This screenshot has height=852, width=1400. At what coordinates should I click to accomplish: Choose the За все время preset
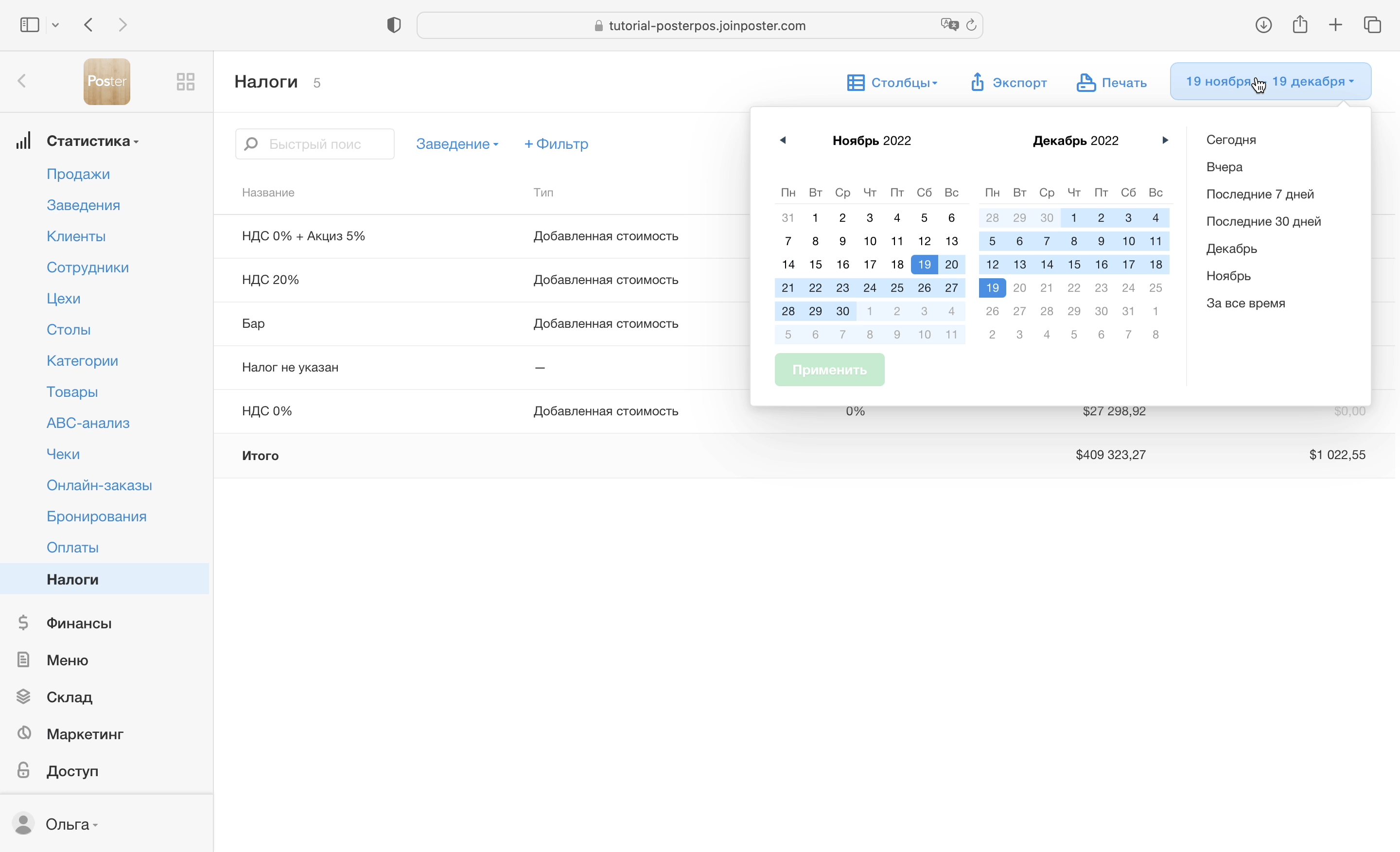pos(1245,303)
